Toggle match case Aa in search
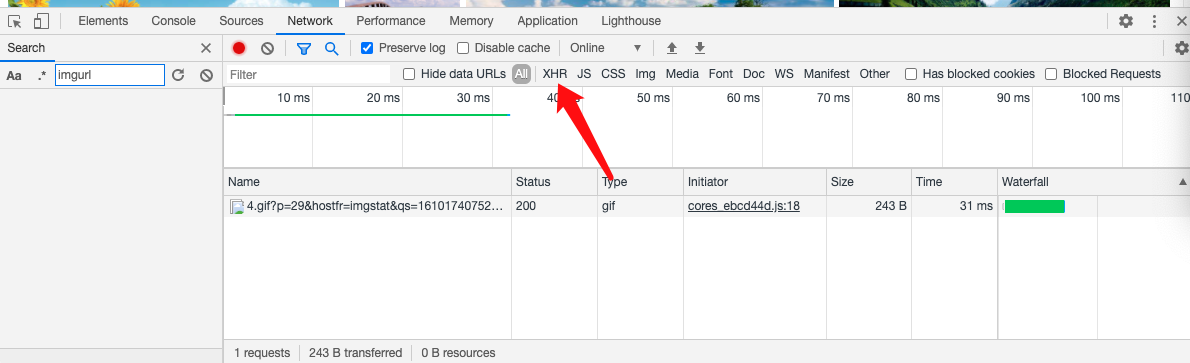The width and height of the screenshot is (1190, 363). click(14, 75)
